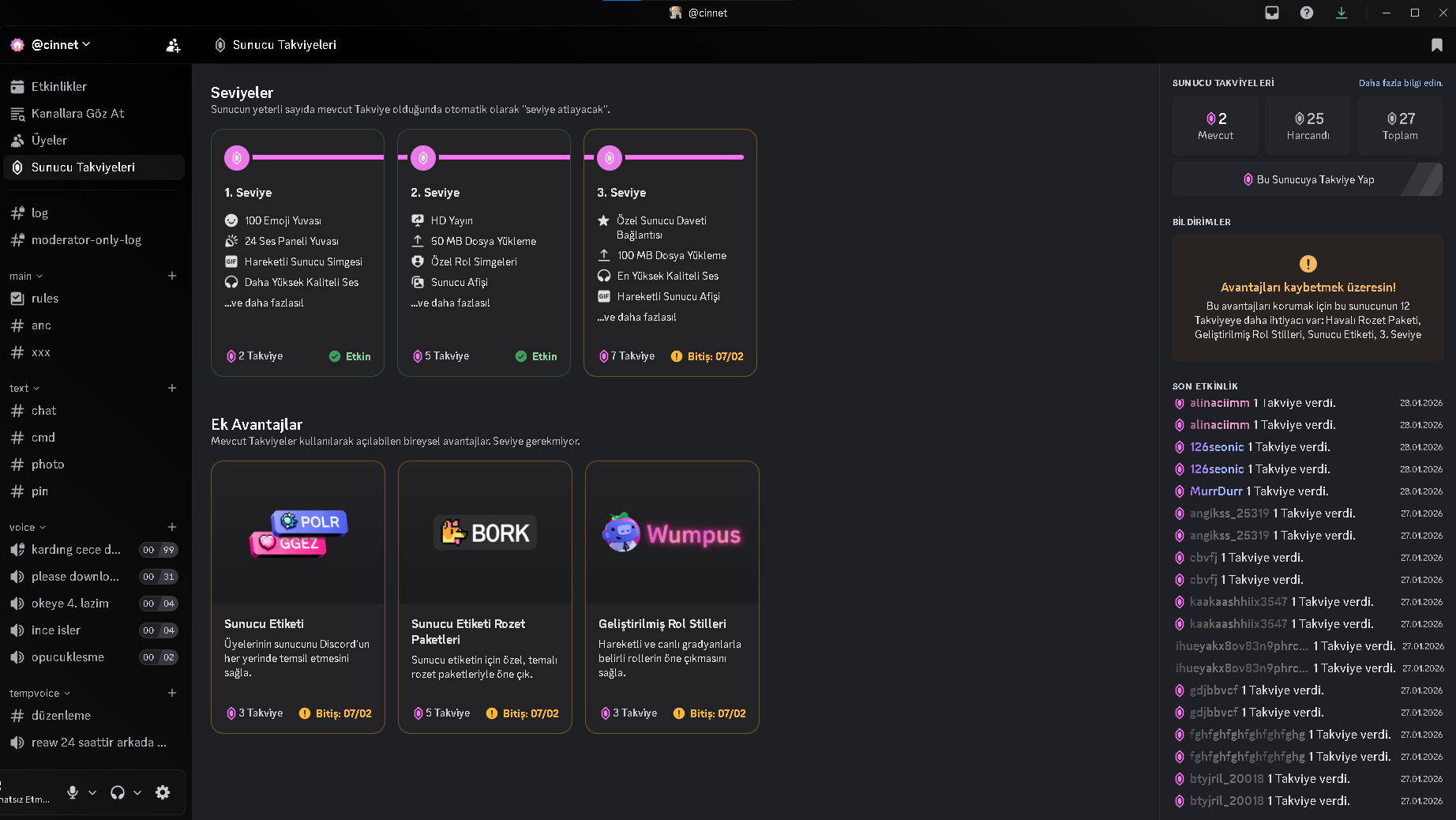Click the Help question mark icon
Viewport: 1456px width, 820px height.
point(1307,13)
